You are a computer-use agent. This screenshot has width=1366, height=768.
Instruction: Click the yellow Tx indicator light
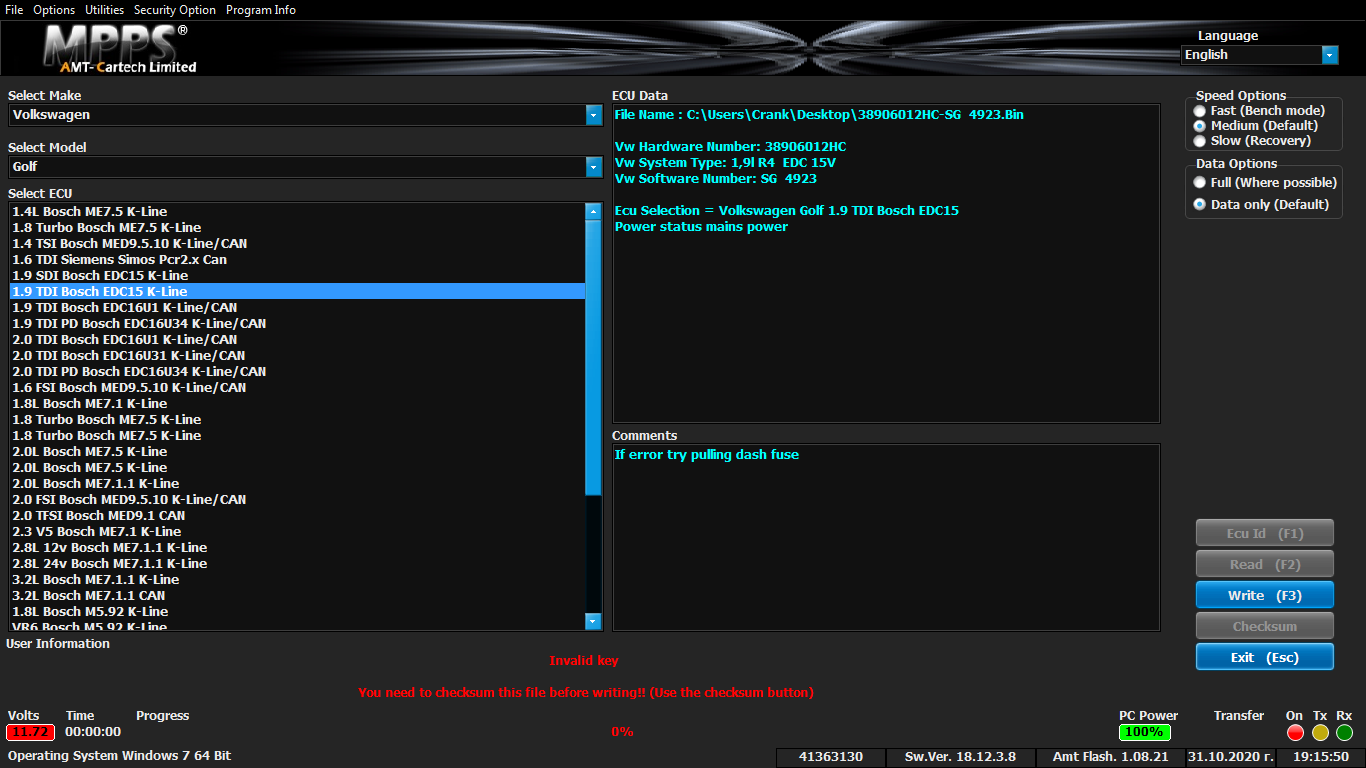pos(1320,733)
